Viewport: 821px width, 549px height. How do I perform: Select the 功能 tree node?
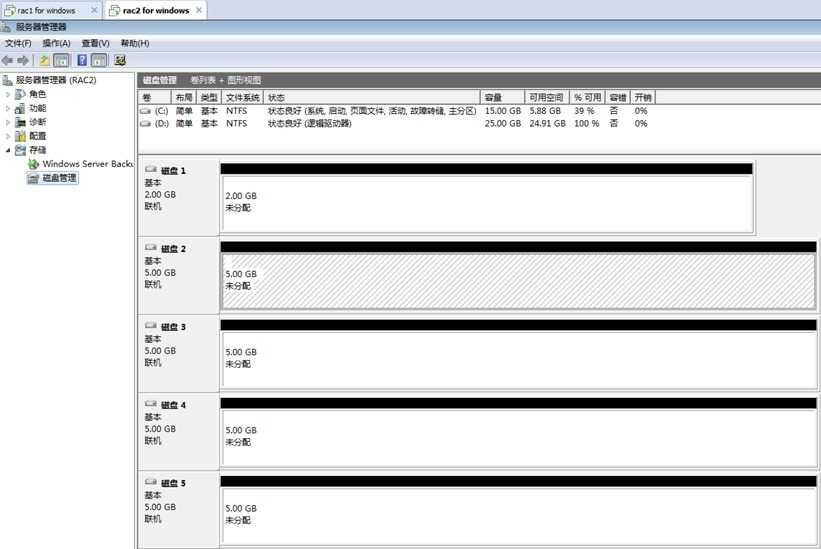pyautogui.click(x=38, y=108)
